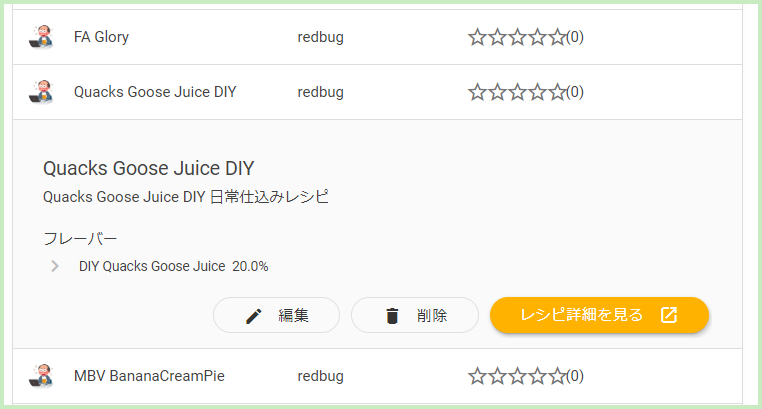Click the FA Glory row avatar icon

(x=41, y=37)
